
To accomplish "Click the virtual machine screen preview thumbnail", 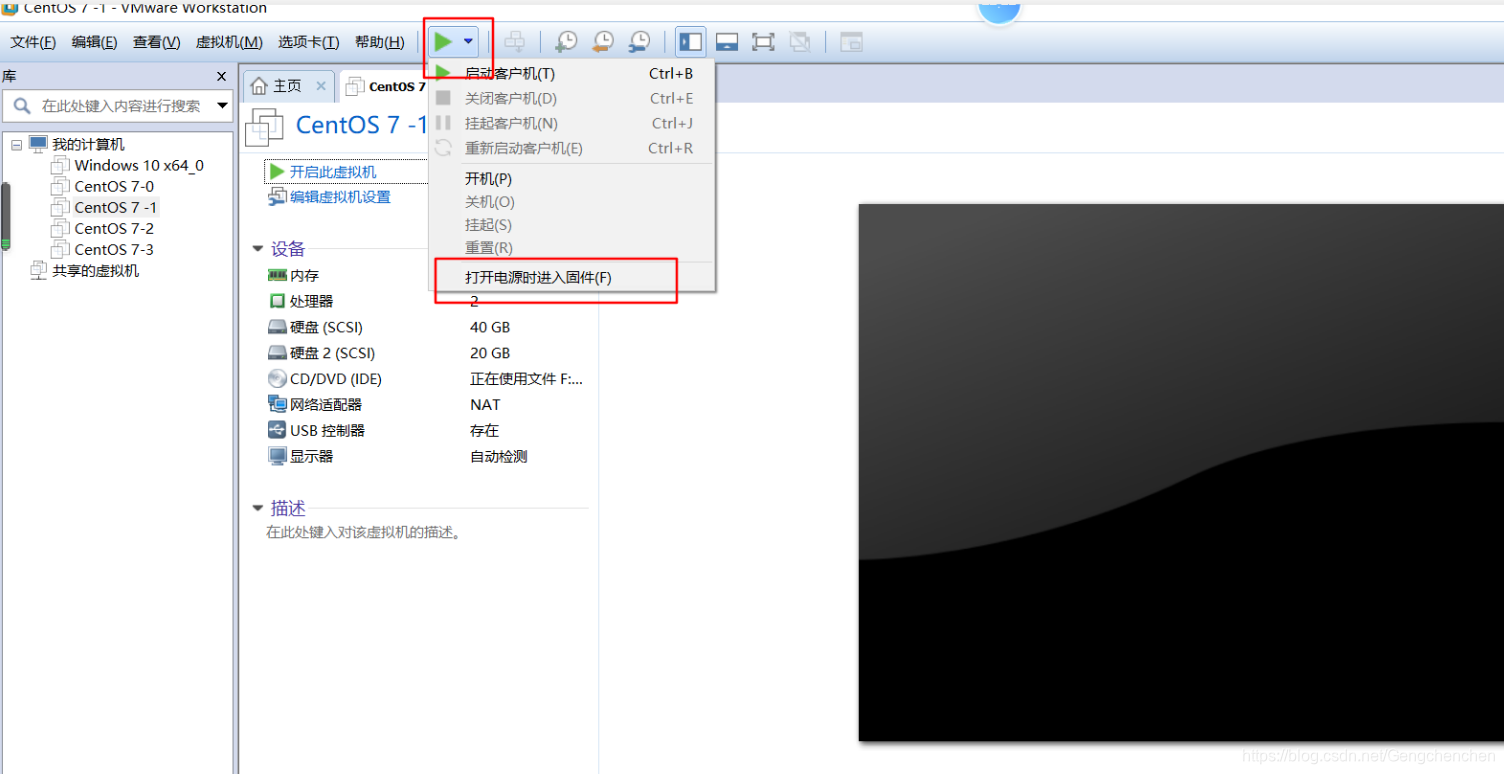I will coord(1181,472).
